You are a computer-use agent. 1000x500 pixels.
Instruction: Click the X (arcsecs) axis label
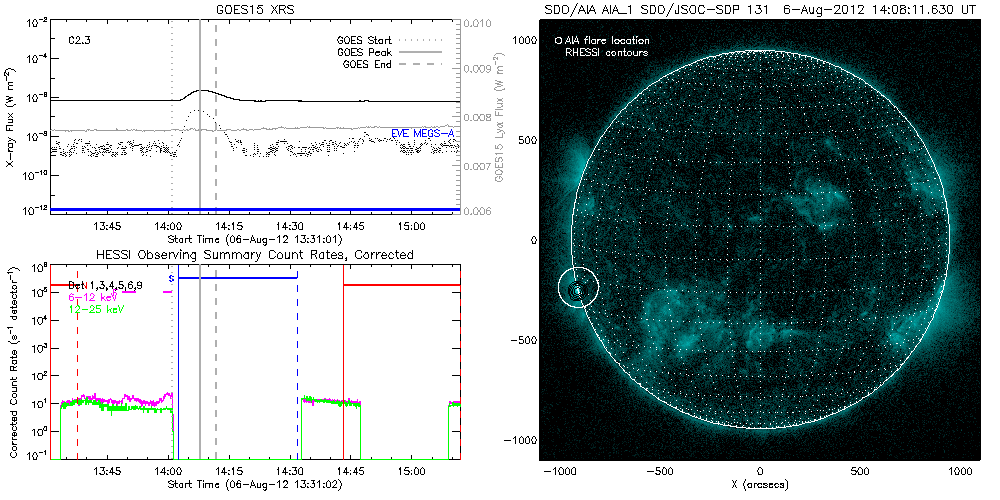761,484
